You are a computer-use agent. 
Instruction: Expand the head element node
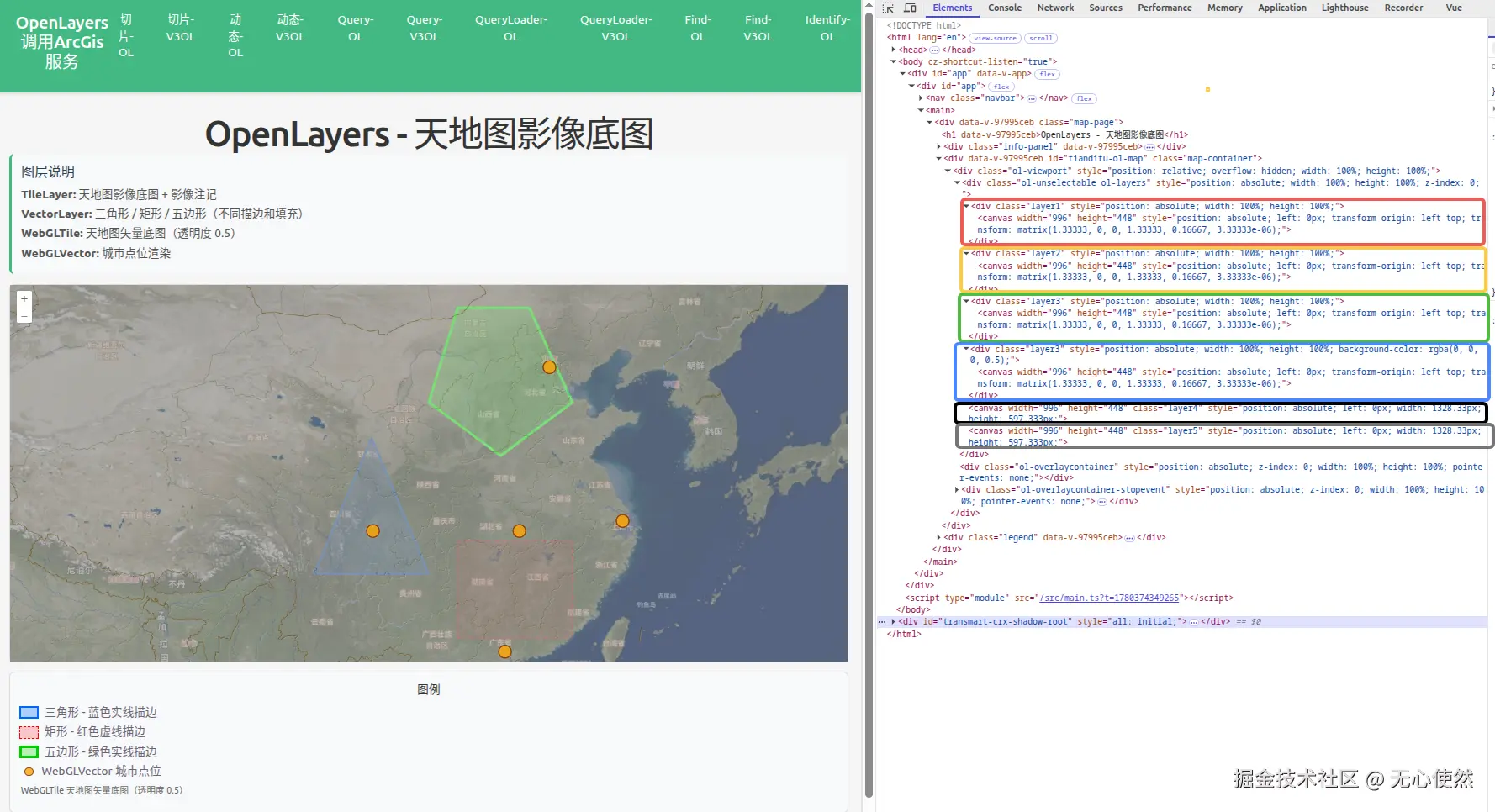894,50
